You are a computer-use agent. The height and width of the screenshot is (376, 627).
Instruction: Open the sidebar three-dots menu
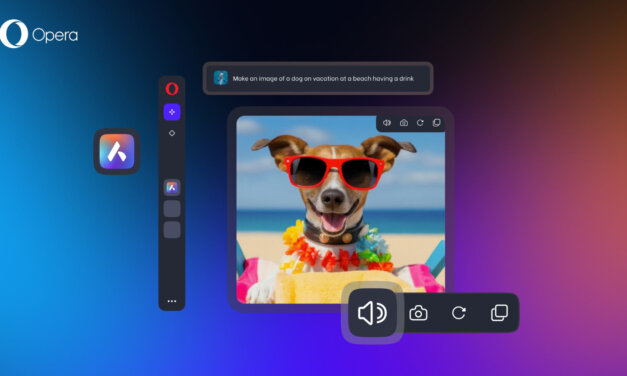tap(172, 301)
